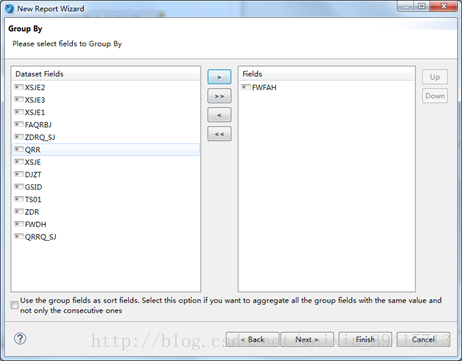
Task: Move field down with Down button
Action: [435, 96]
